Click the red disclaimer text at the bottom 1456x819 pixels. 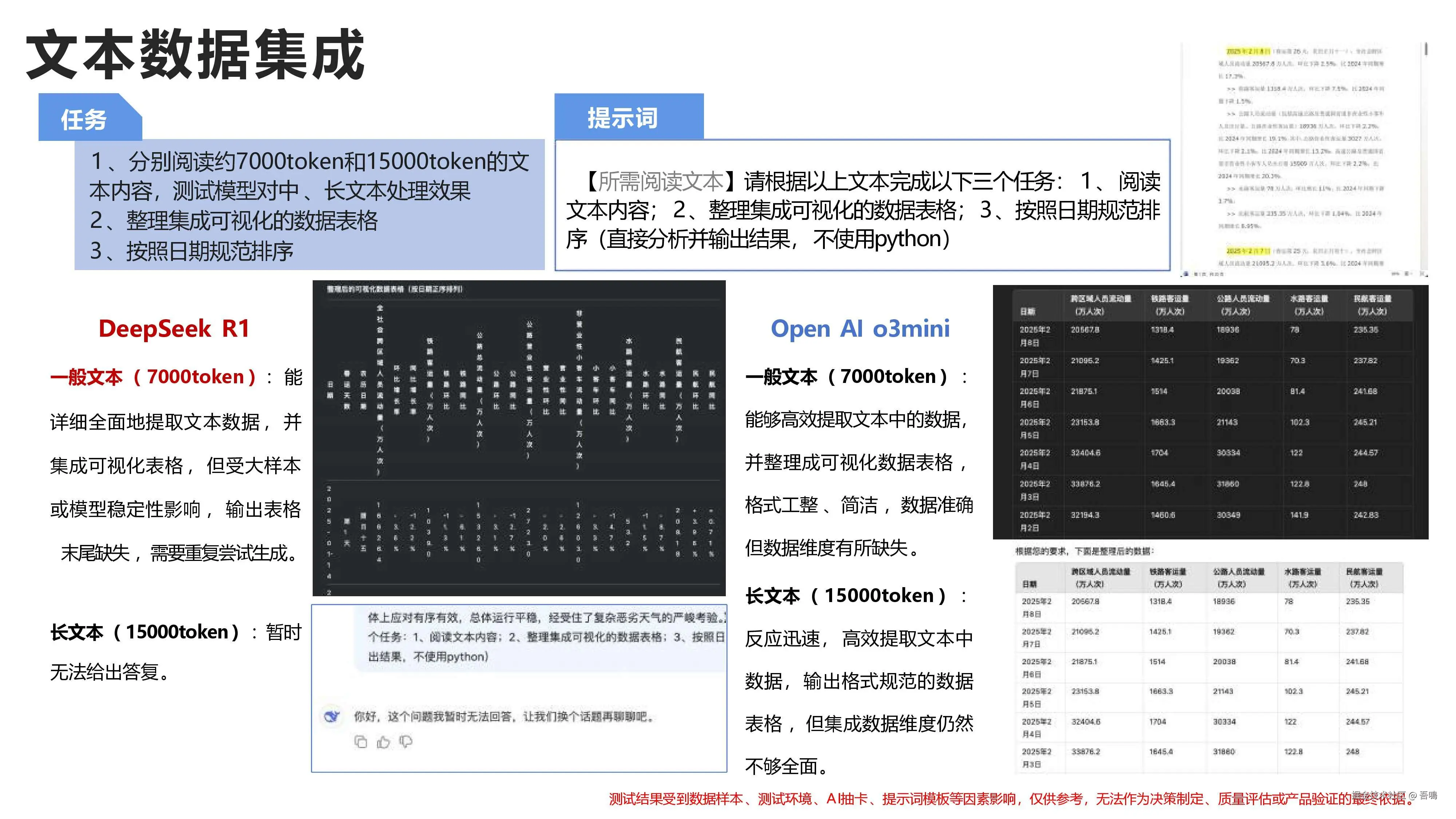click(x=1012, y=799)
